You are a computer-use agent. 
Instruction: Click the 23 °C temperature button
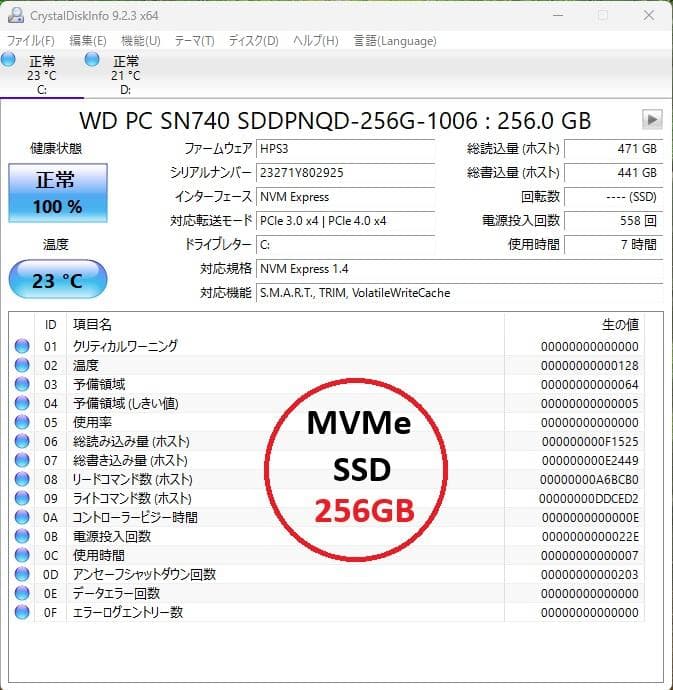[x=58, y=280]
